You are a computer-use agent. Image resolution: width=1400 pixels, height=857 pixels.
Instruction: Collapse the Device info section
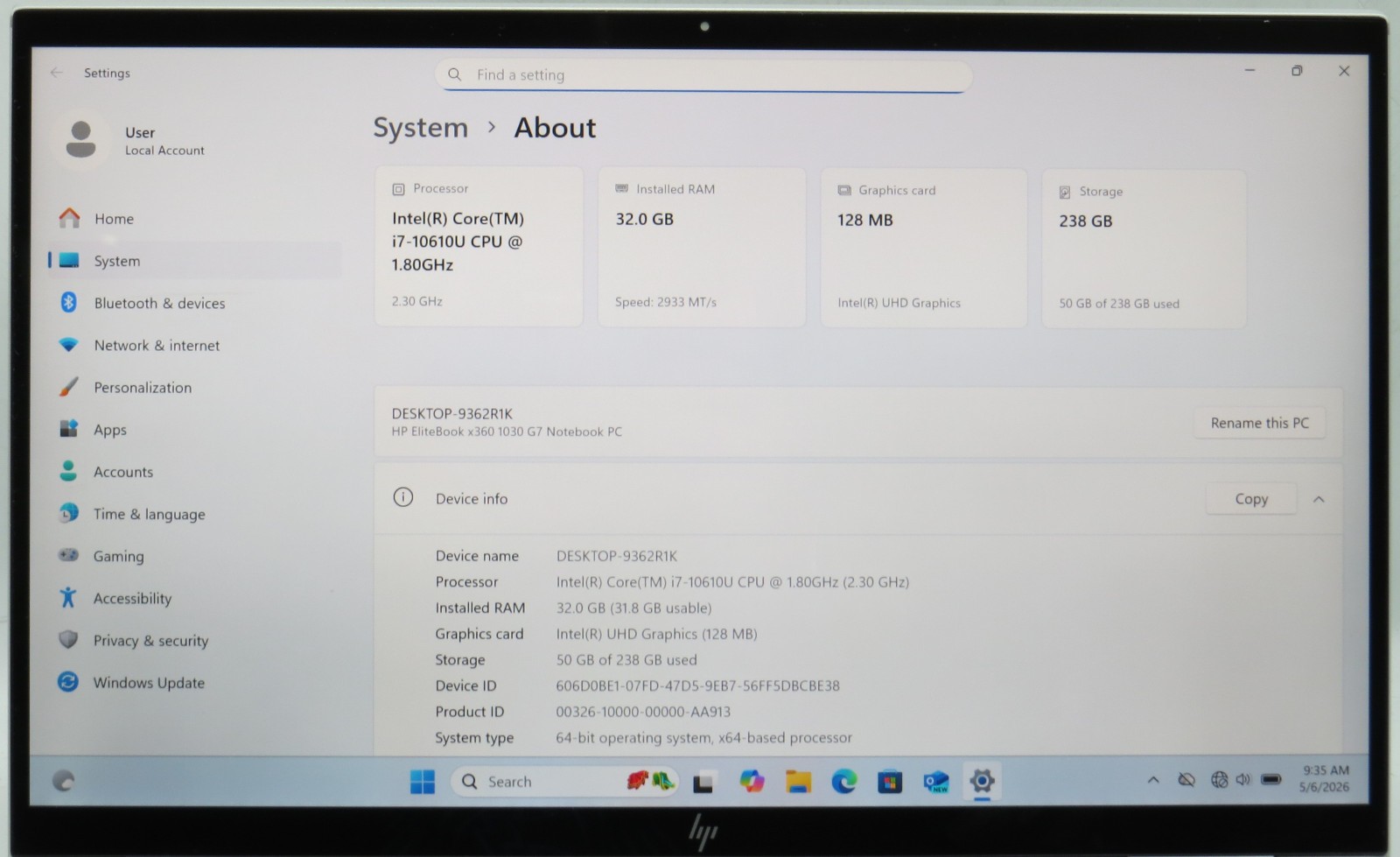click(x=1319, y=499)
